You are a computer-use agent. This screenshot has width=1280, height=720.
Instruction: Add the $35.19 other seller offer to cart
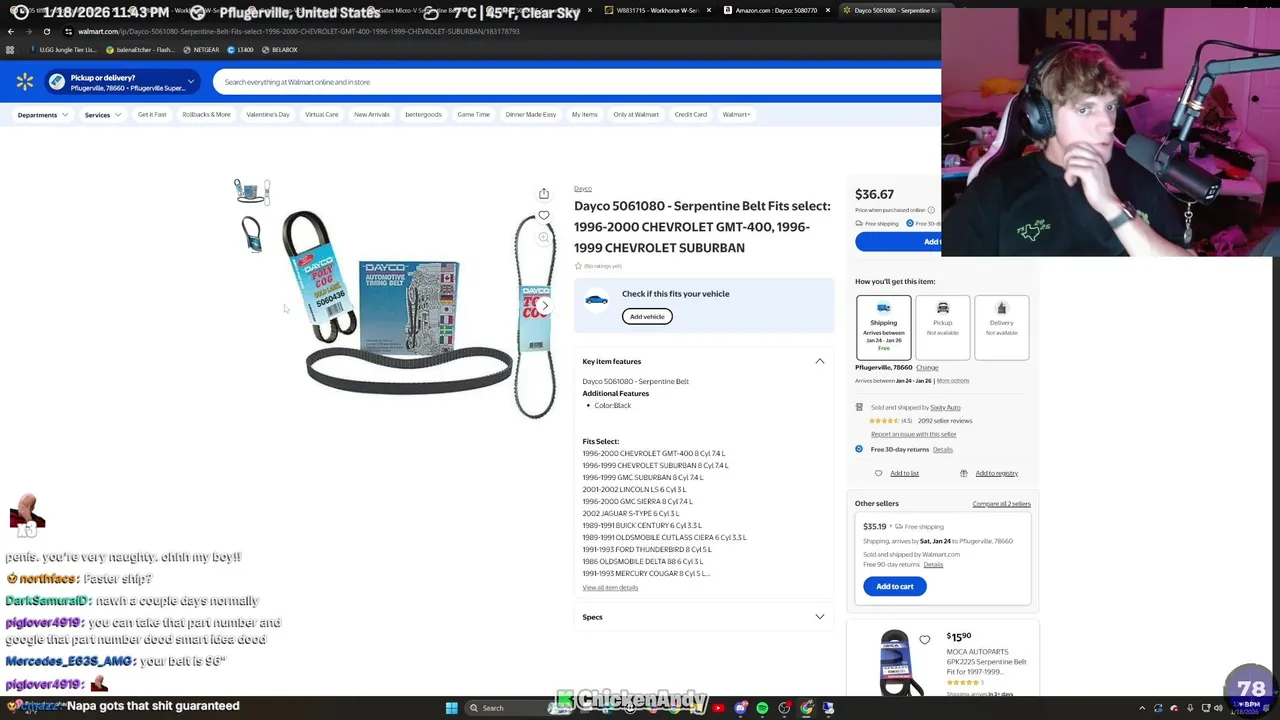click(895, 586)
